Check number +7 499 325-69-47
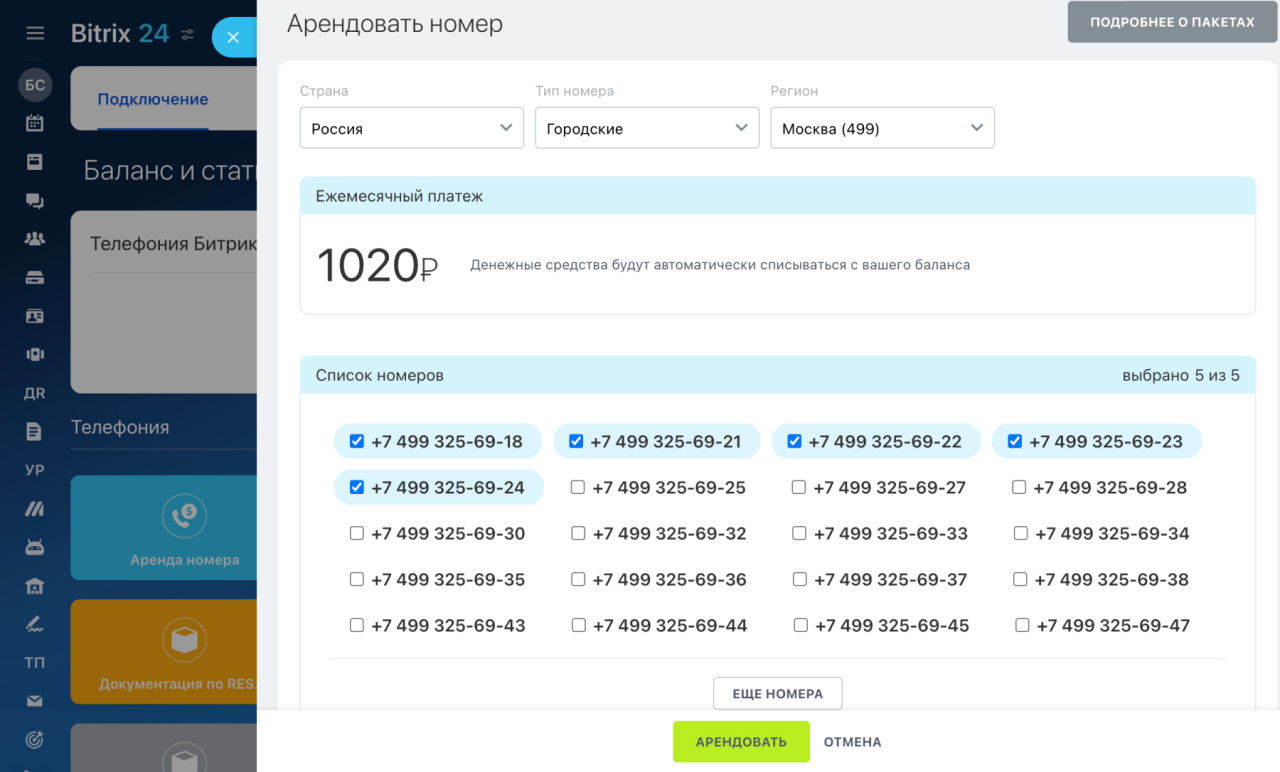Viewport: 1280px width, 772px height. (1022, 625)
